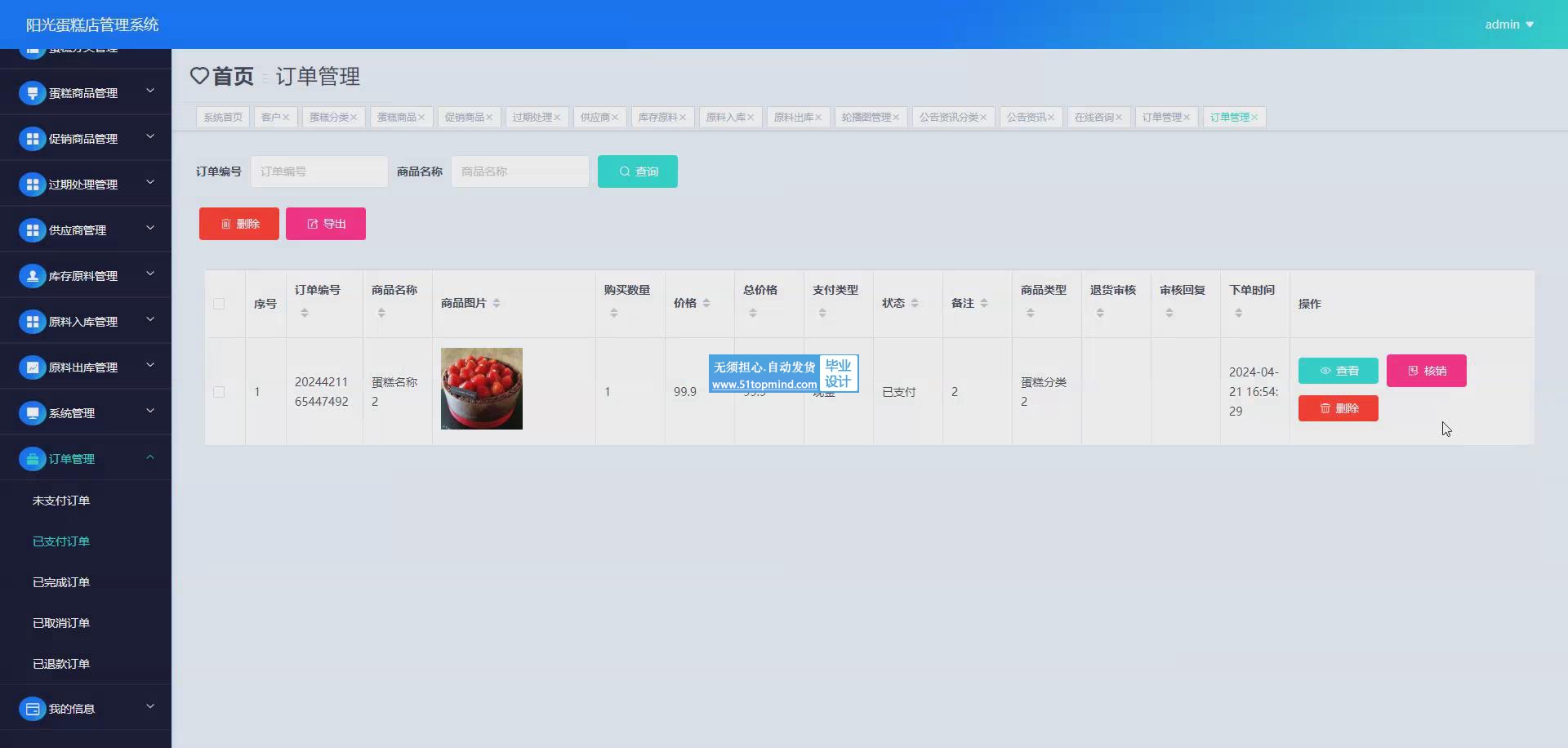Click the strawberry cake product thumbnail
Viewport: 1568px width, 748px height.
pos(482,389)
